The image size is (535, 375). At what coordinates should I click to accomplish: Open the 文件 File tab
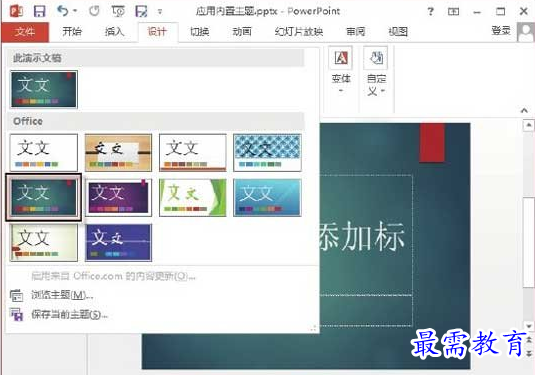[x=25, y=32]
